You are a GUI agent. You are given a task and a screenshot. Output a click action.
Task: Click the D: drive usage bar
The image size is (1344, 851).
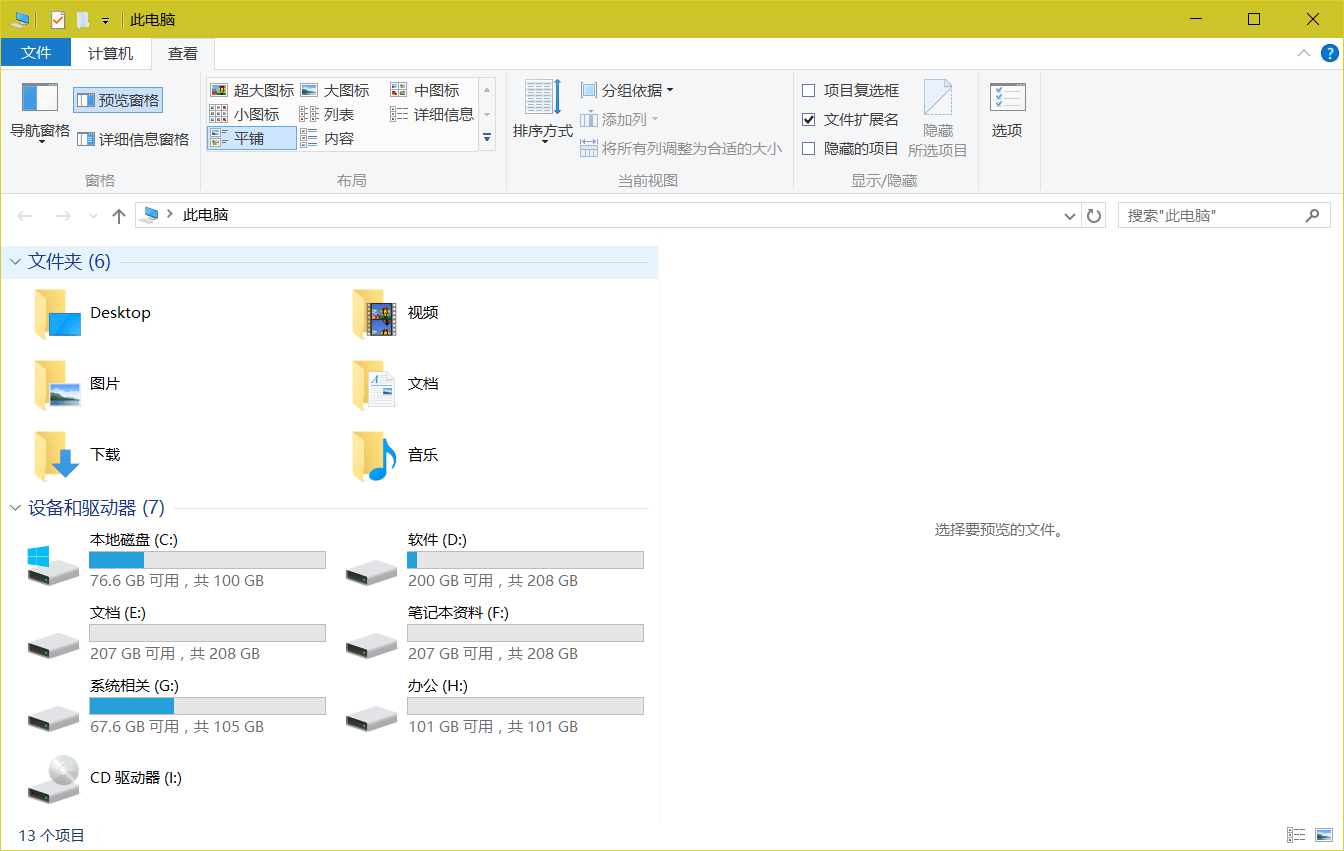tap(525, 560)
